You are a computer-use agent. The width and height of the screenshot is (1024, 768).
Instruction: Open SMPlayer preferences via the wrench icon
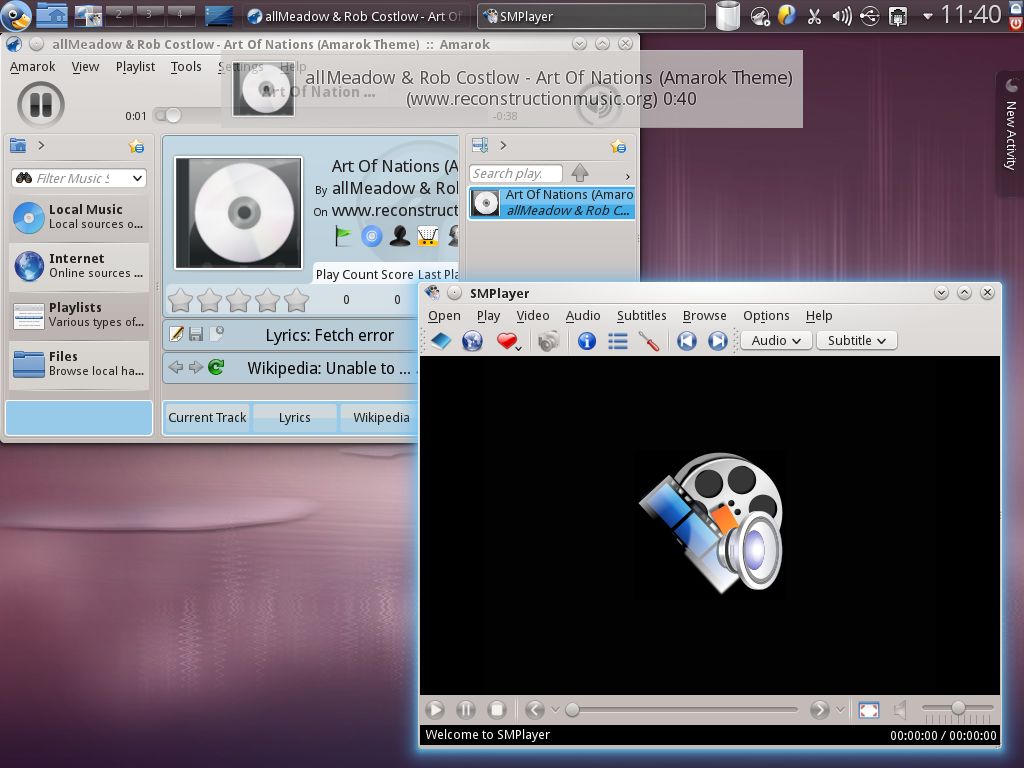(x=648, y=340)
